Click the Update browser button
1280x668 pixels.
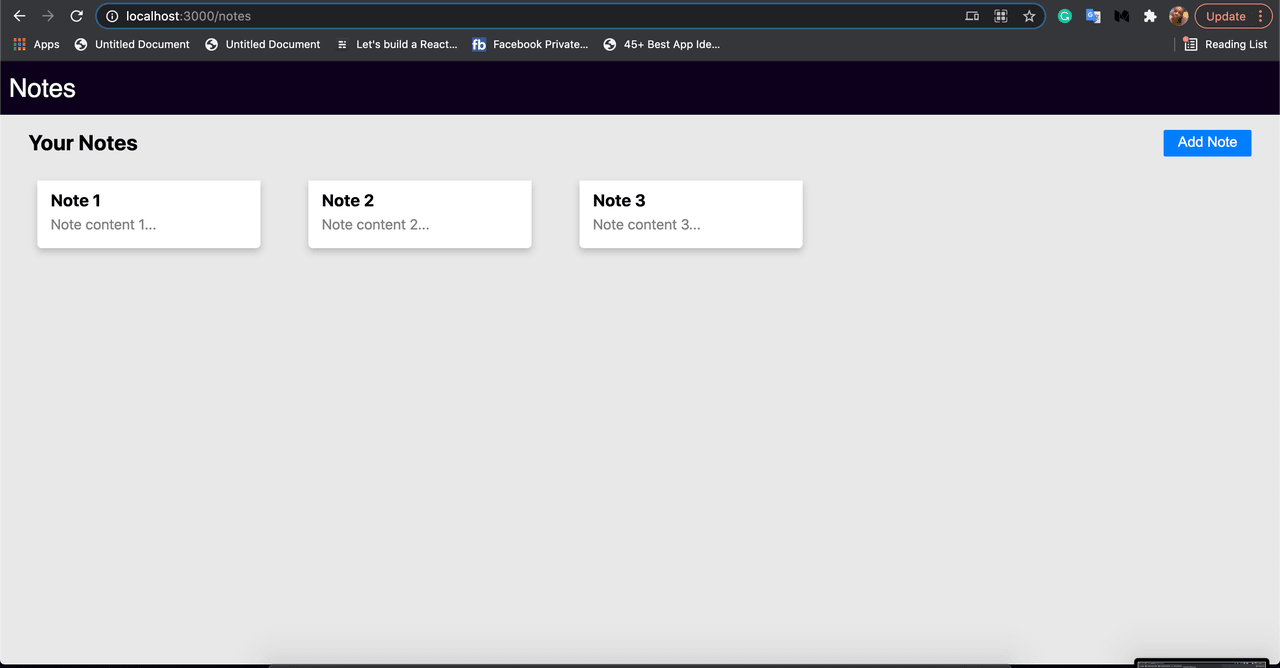[x=1232, y=16]
